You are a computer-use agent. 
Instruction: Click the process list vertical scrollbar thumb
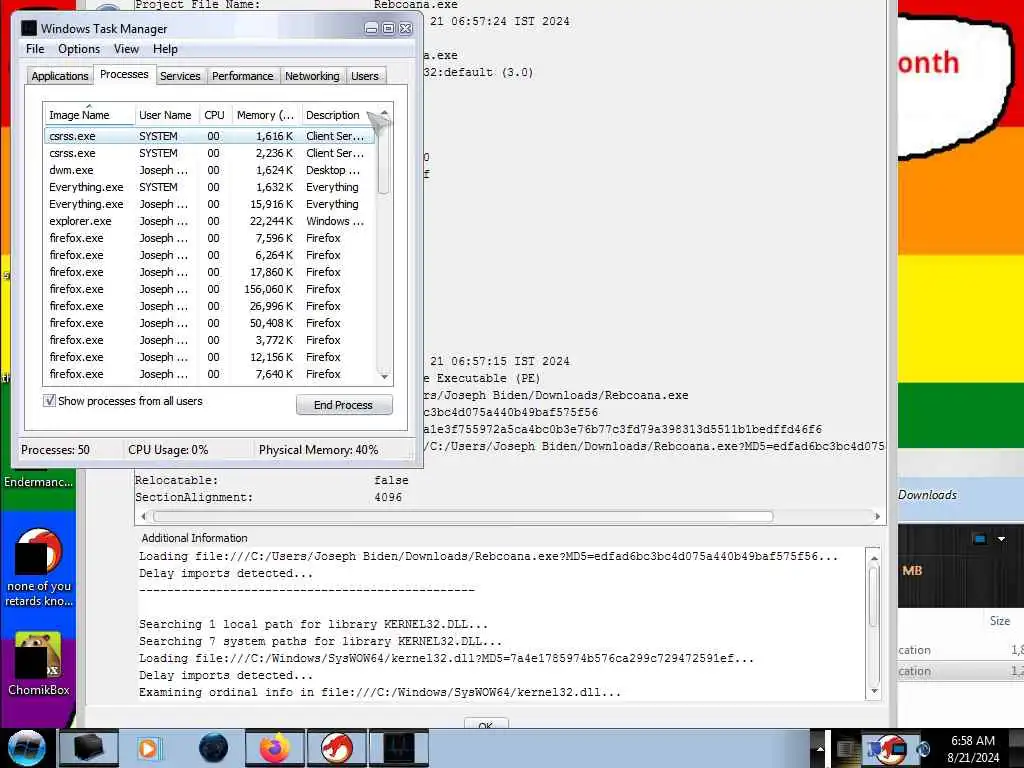(384, 159)
